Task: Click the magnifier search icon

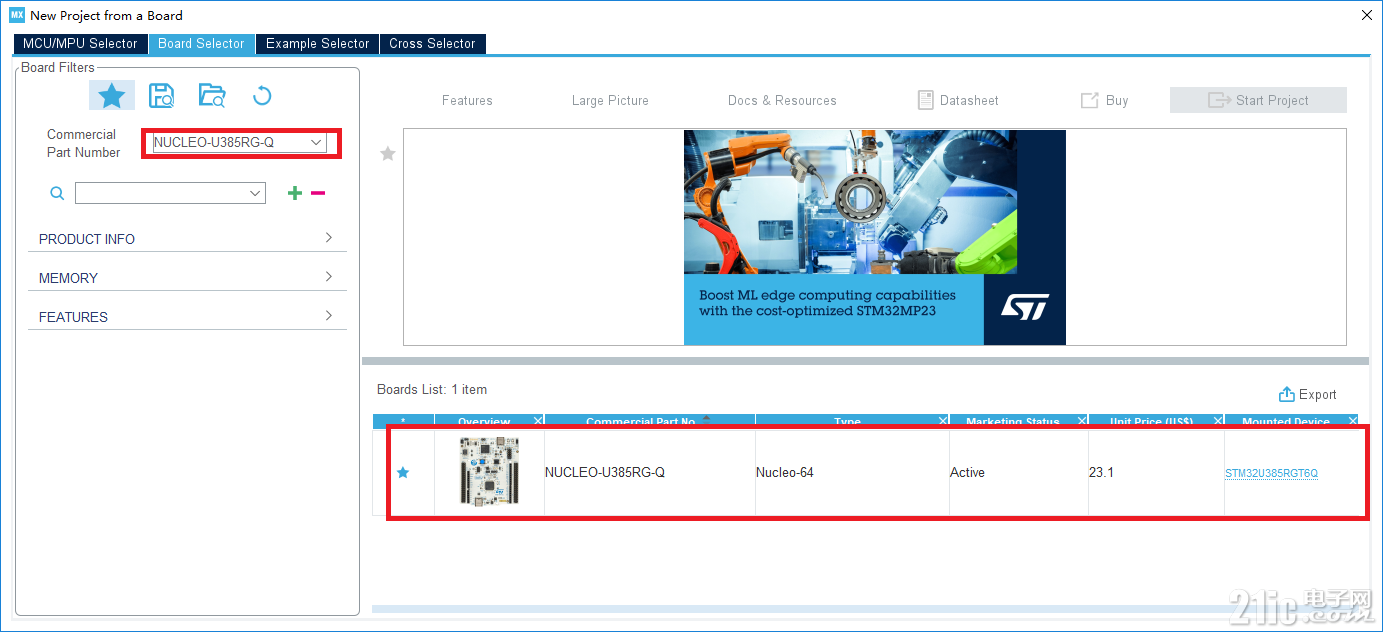Action: [57, 193]
